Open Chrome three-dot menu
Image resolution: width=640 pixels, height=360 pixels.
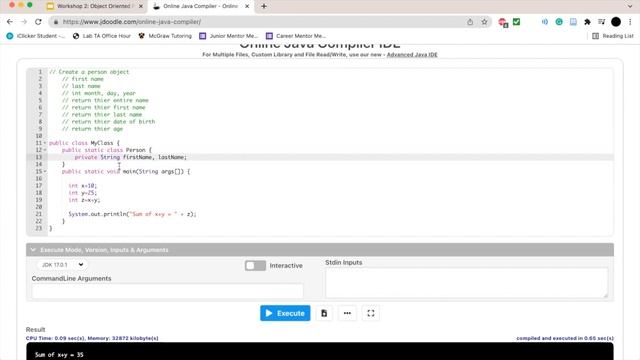click(630, 22)
